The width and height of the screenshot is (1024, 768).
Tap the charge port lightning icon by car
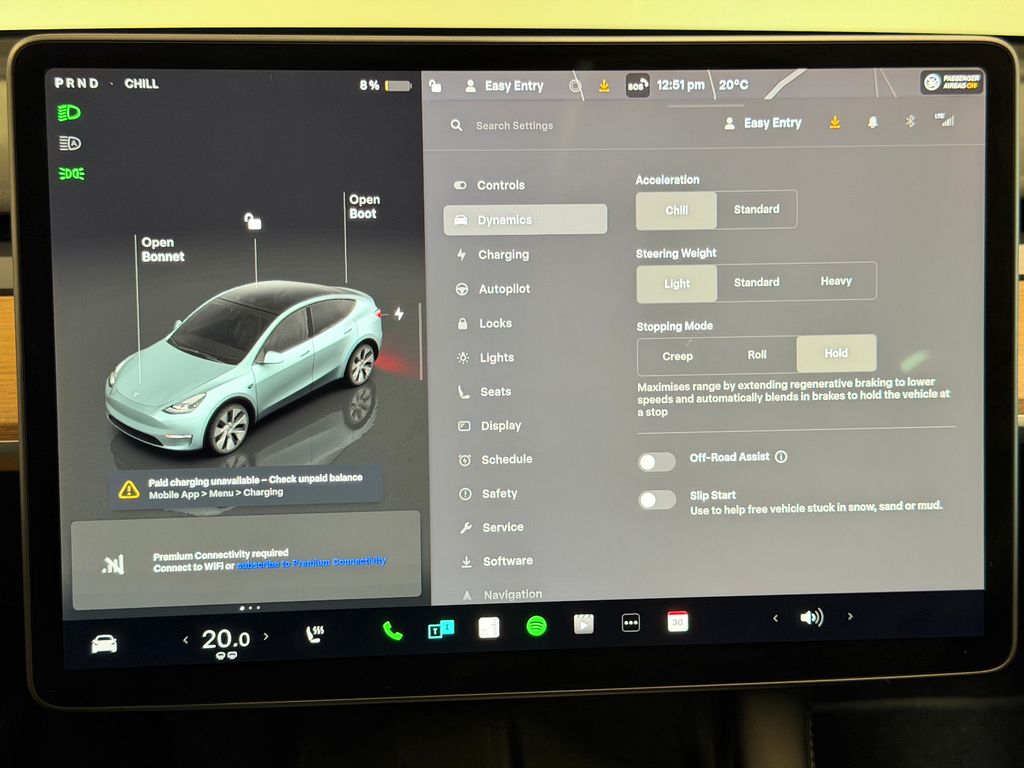(399, 313)
